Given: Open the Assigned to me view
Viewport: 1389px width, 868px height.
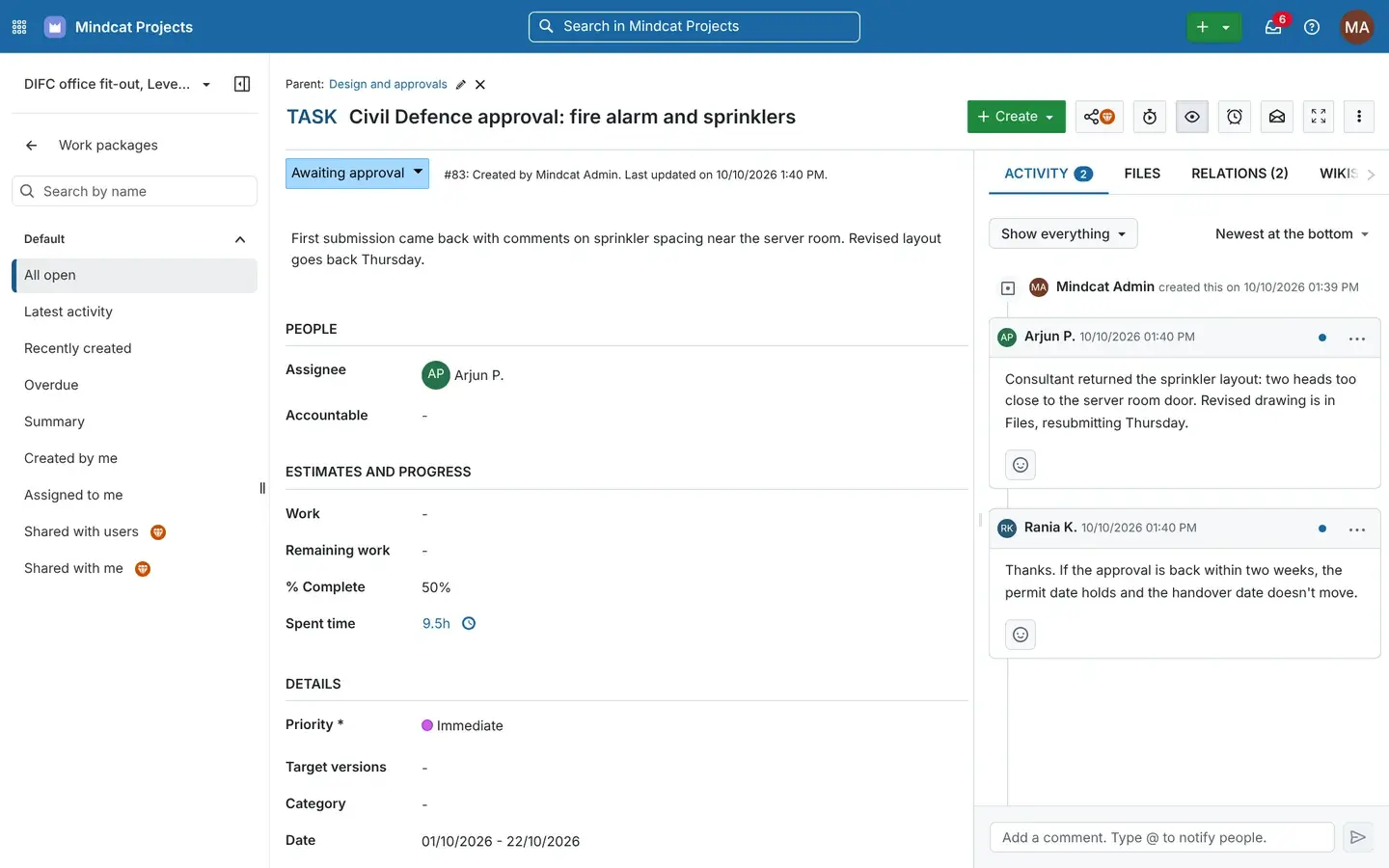Looking at the screenshot, I should pyautogui.click(x=135, y=495).
